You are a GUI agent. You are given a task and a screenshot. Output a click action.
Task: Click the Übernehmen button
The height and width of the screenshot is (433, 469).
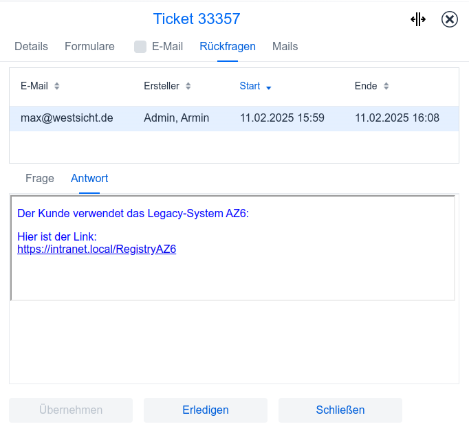click(x=71, y=410)
